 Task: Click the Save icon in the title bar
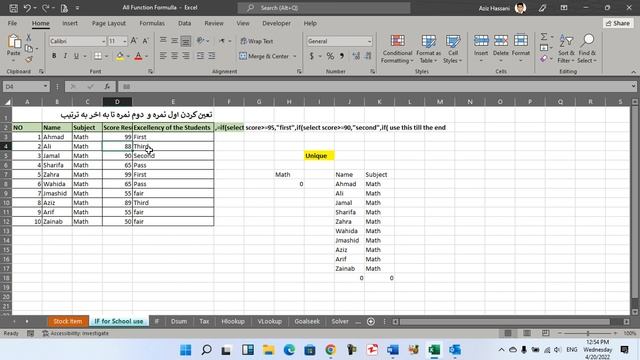[x=13, y=8]
